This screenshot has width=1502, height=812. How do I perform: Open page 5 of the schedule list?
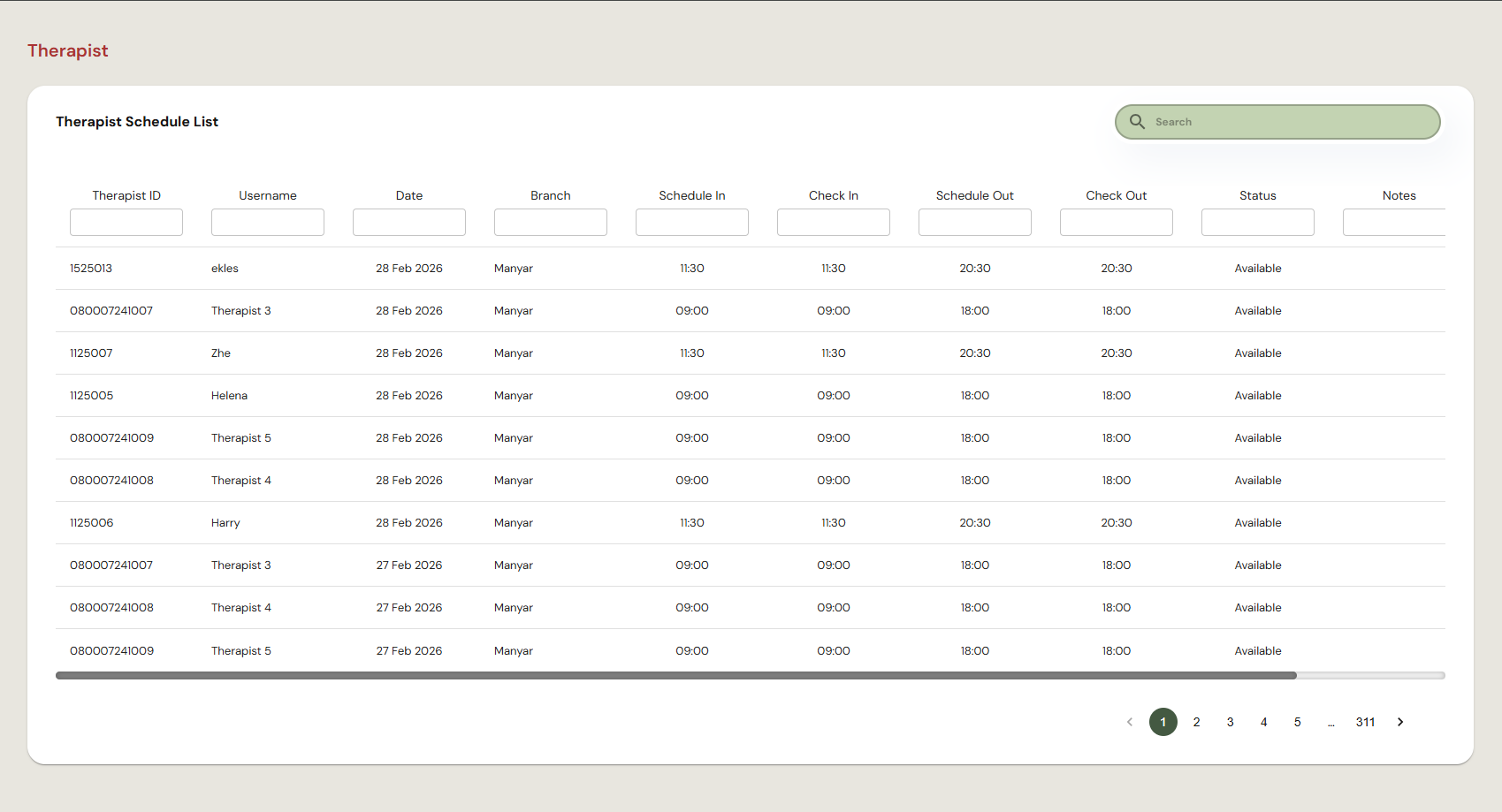(x=1298, y=722)
